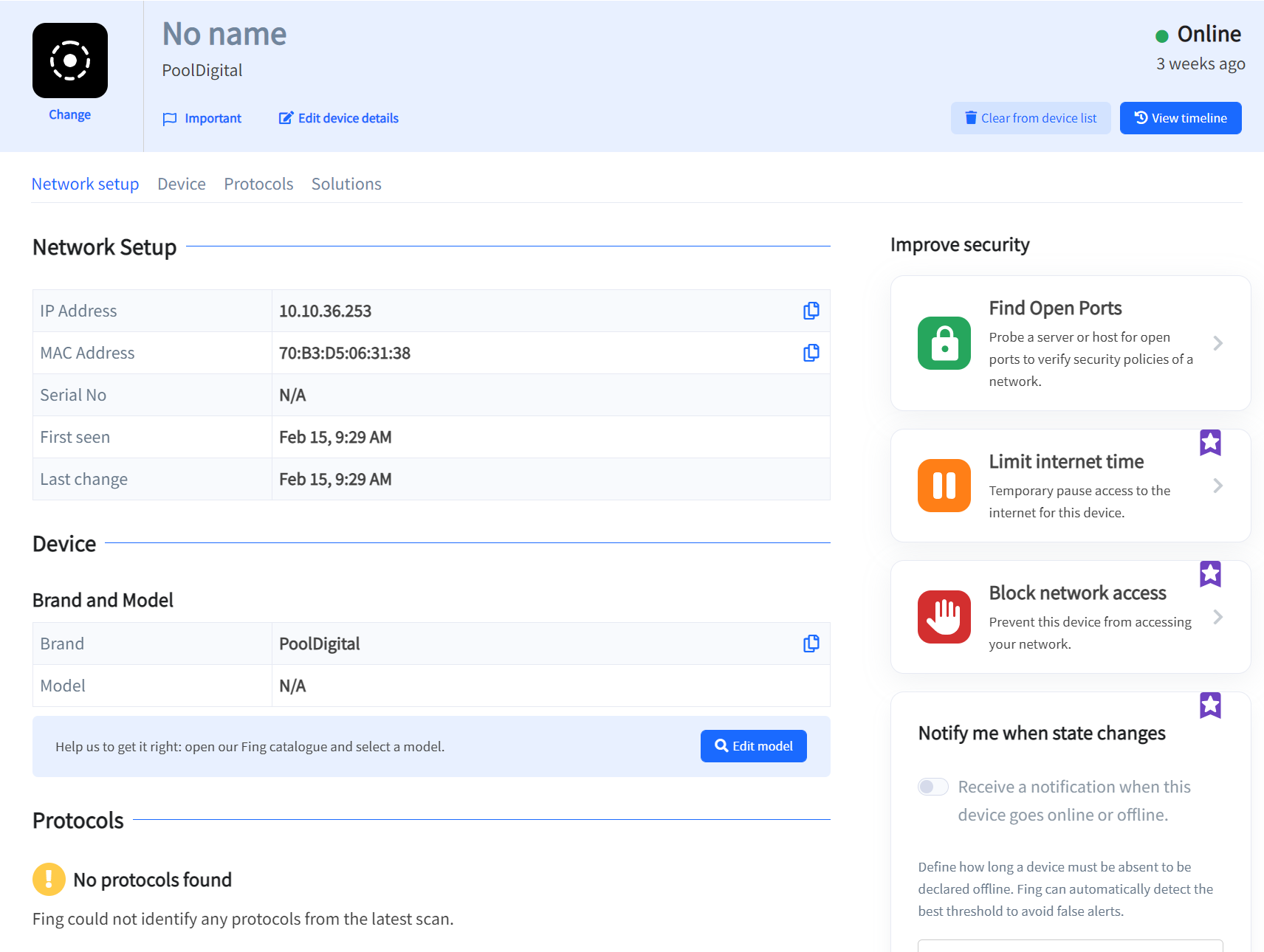Click the device type icon thumbnail
This screenshot has height=952, width=1264.
(x=70, y=61)
